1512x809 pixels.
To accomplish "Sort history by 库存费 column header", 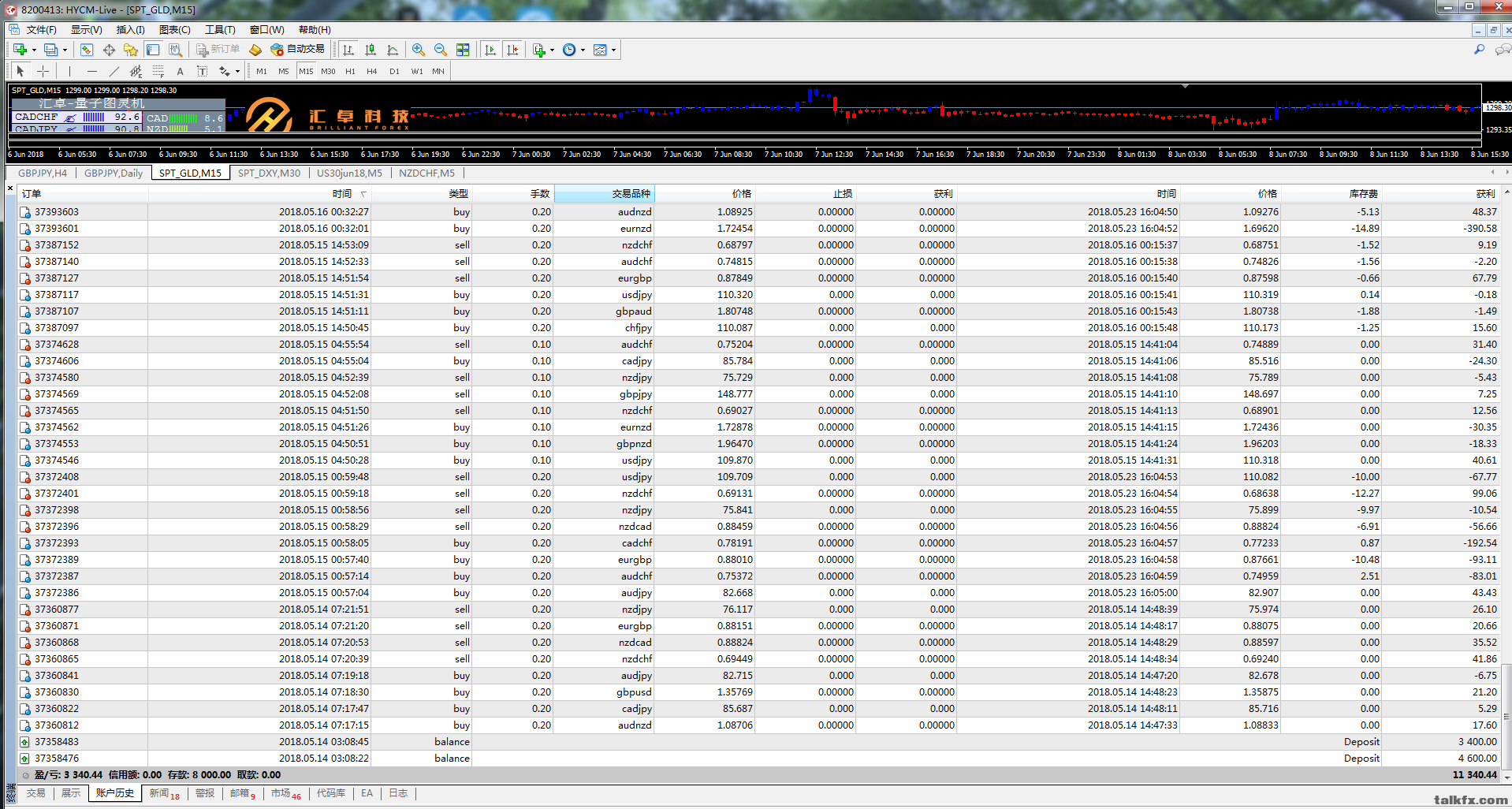I will 1331,193.
